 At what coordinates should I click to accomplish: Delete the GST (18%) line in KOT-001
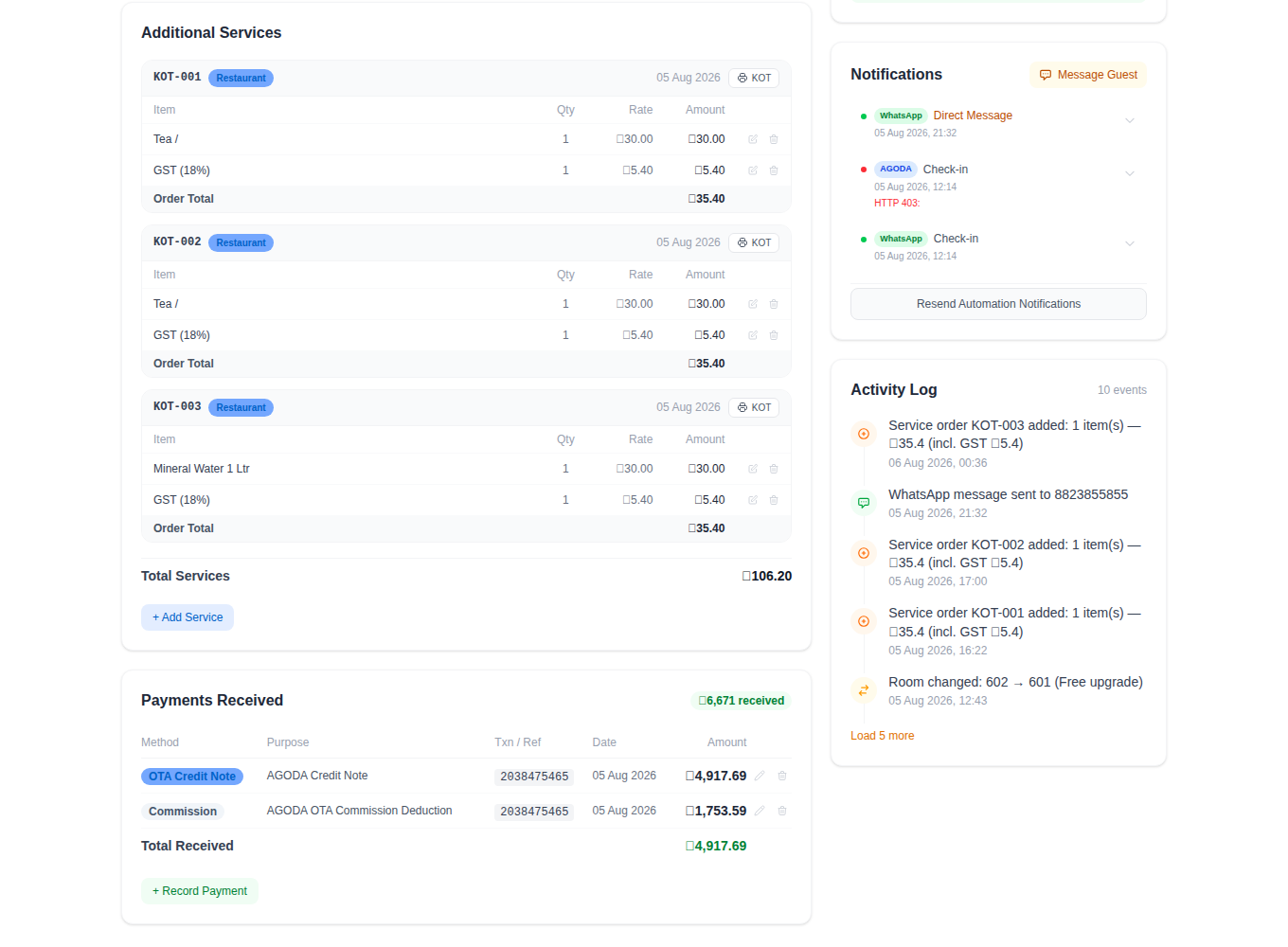point(774,170)
